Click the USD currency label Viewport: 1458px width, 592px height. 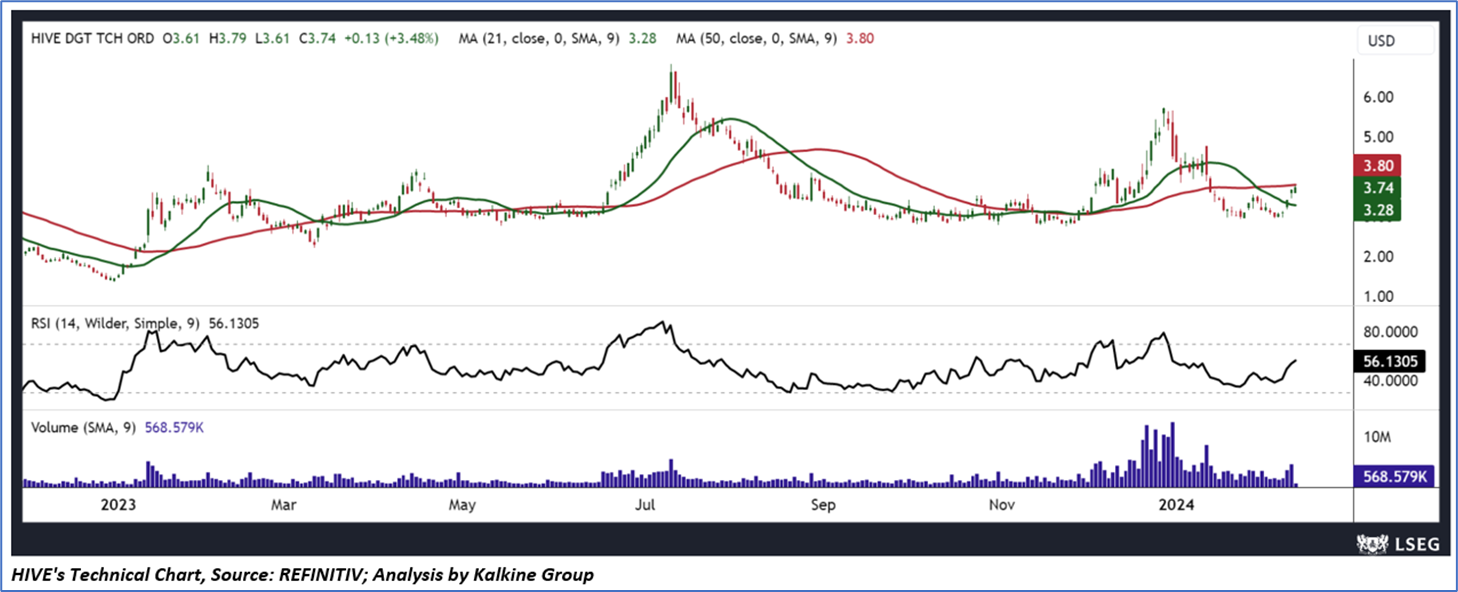point(1381,41)
